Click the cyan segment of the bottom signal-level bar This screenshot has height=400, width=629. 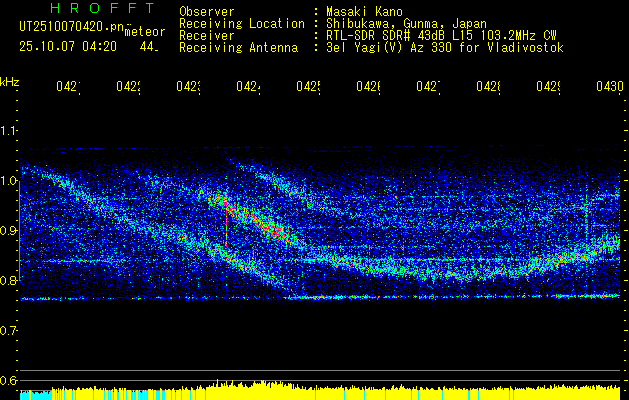coord(36,395)
